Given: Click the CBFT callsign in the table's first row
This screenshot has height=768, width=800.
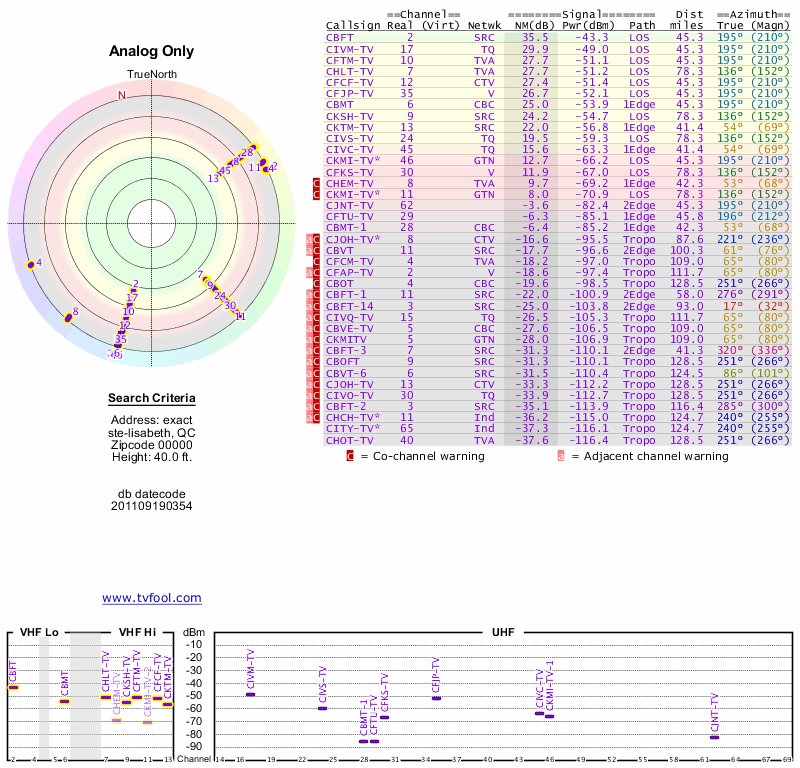Looking at the screenshot, I should point(339,36).
